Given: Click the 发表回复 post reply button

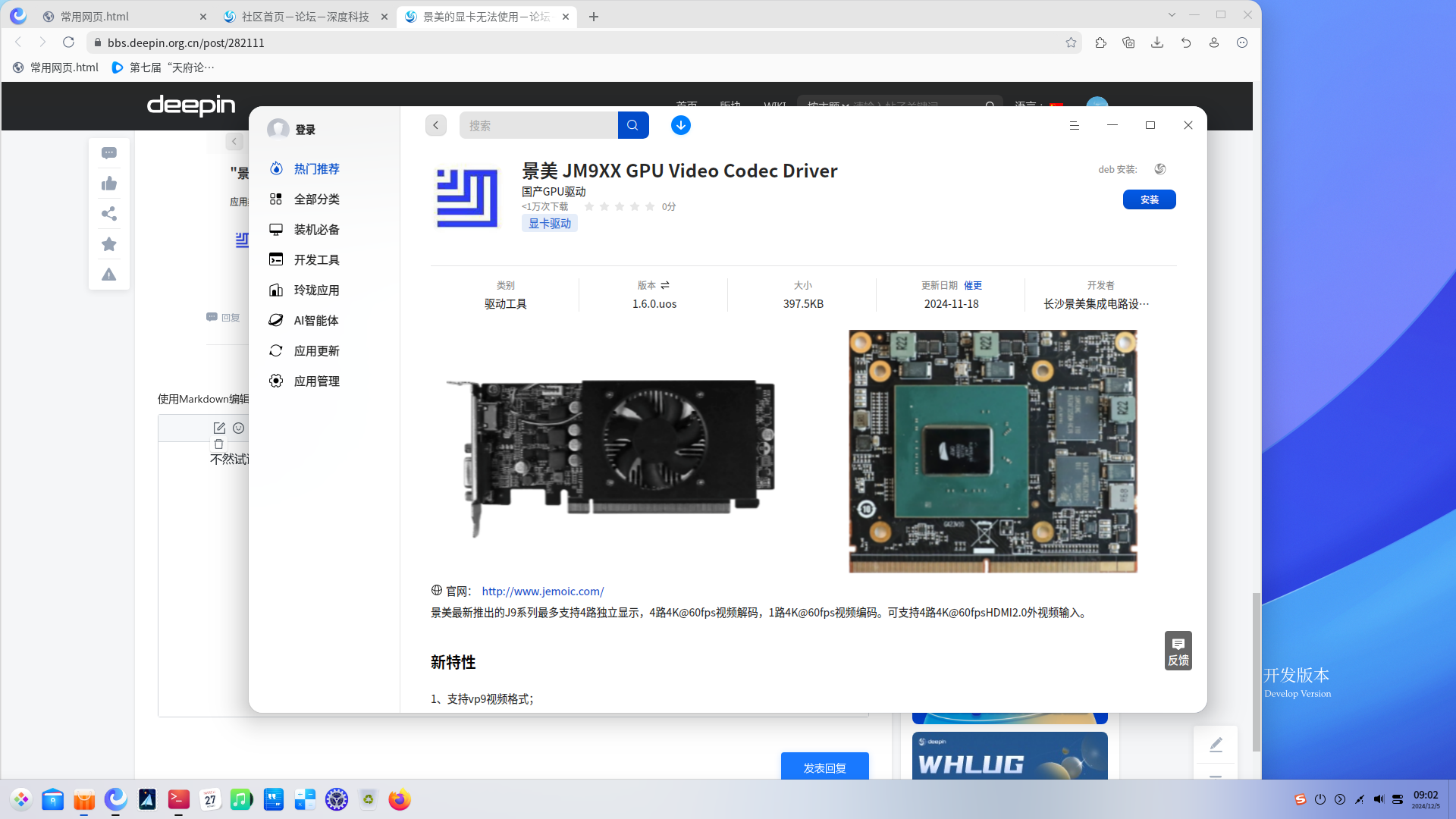Looking at the screenshot, I should click(x=825, y=767).
